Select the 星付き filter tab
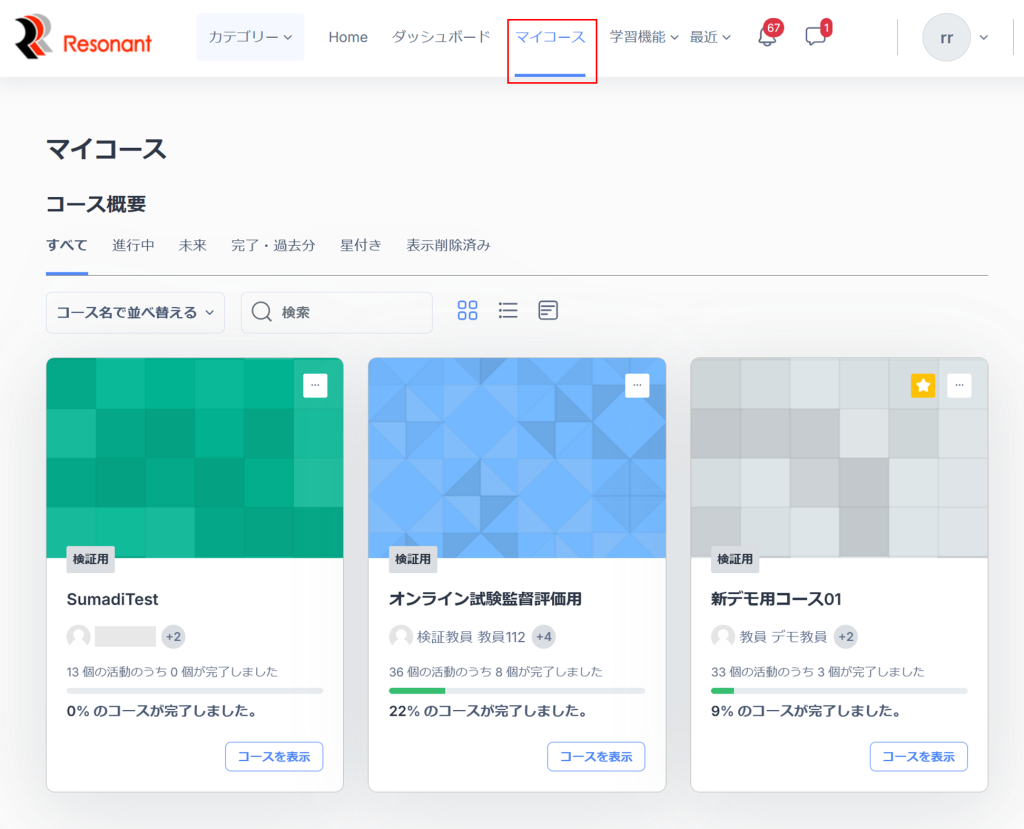Image resolution: width=1024 pixels, height=829 pixels. (x=360, y=245)
